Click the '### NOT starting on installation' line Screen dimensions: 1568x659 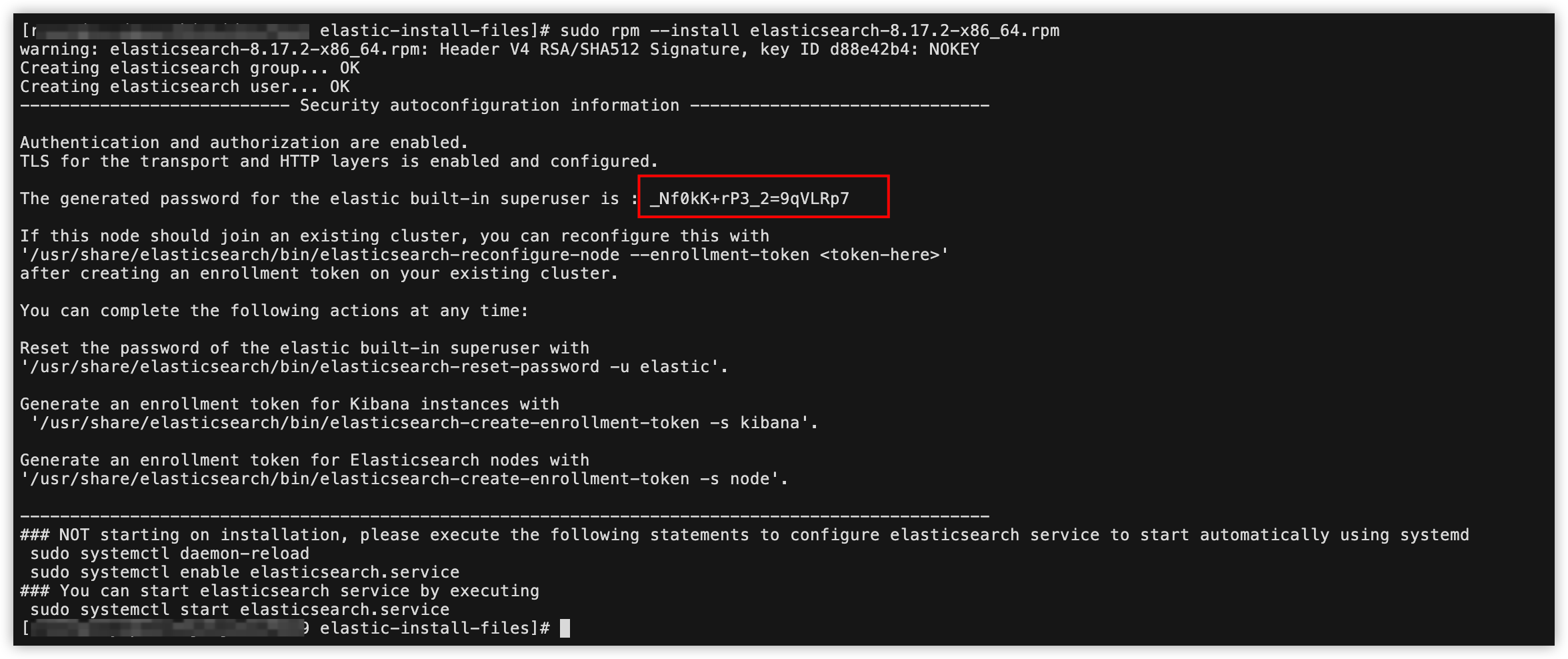744,535
